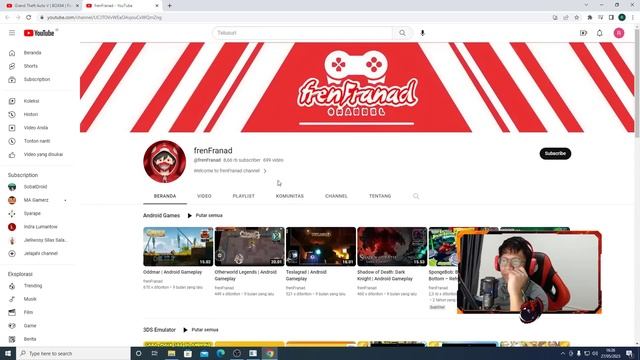
Task: Switch to the VIDEO tab
Action: [204, 196]
